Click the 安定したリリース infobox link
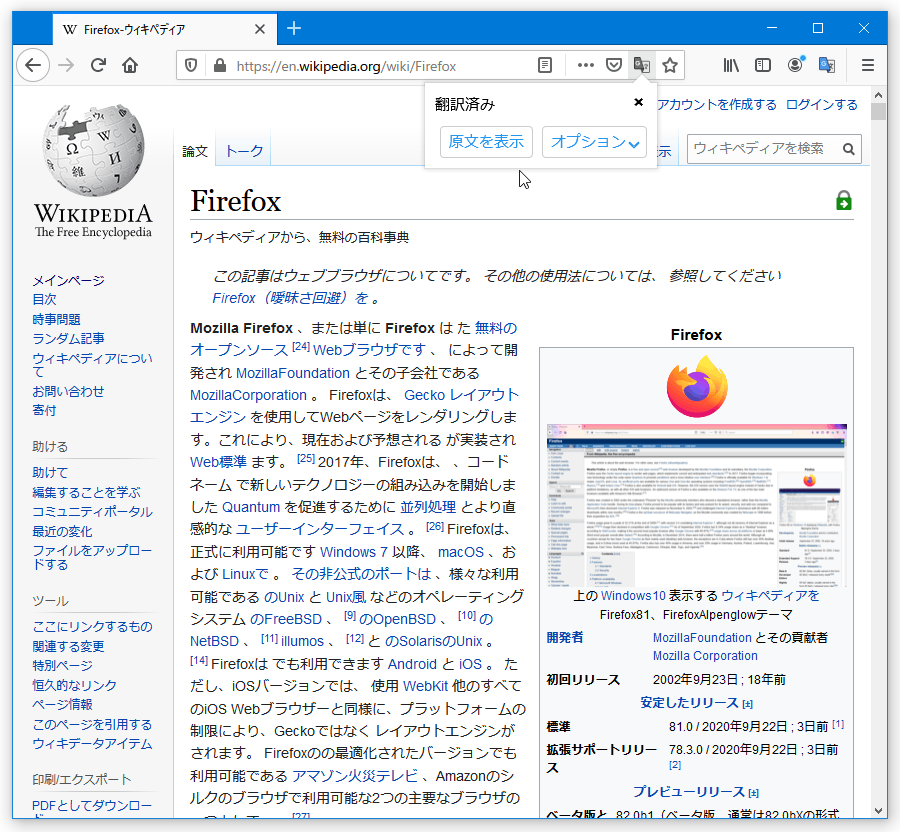 point(689,703)
